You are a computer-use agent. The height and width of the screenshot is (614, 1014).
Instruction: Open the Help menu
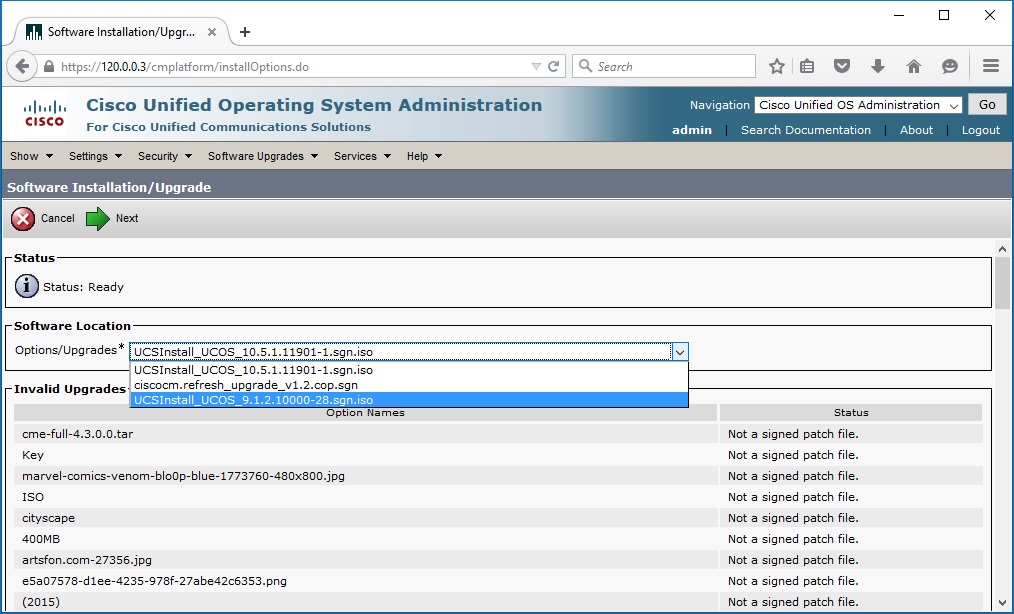click(424, 156)
